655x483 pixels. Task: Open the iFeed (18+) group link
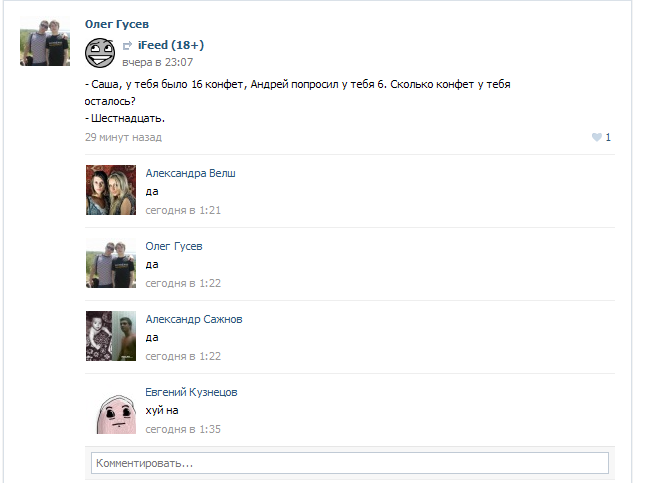pyautogui.click(x=171, y=45)
